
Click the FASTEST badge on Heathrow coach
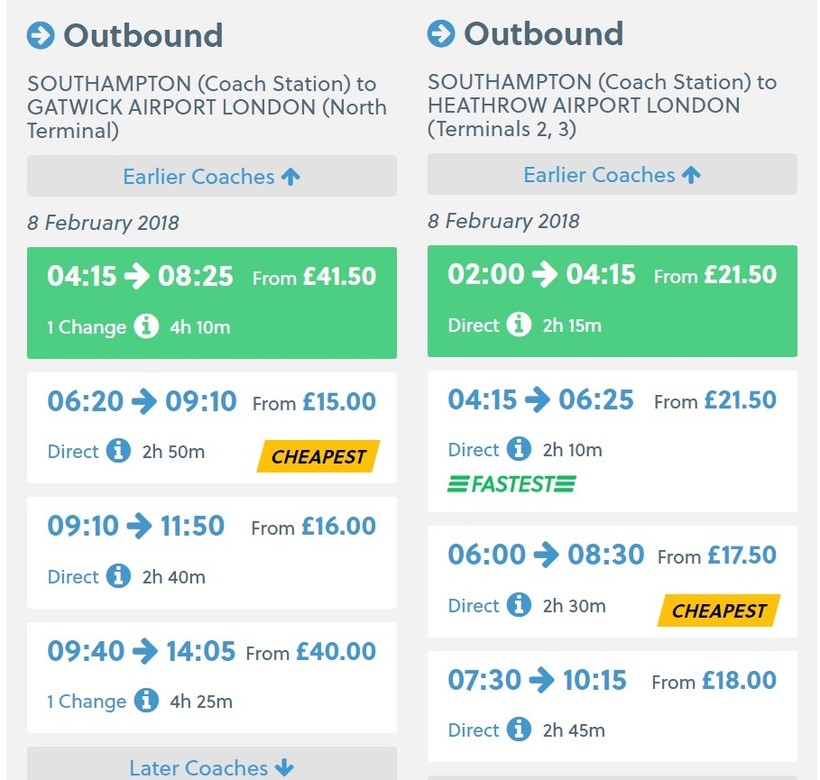click(x=511, y=485)
